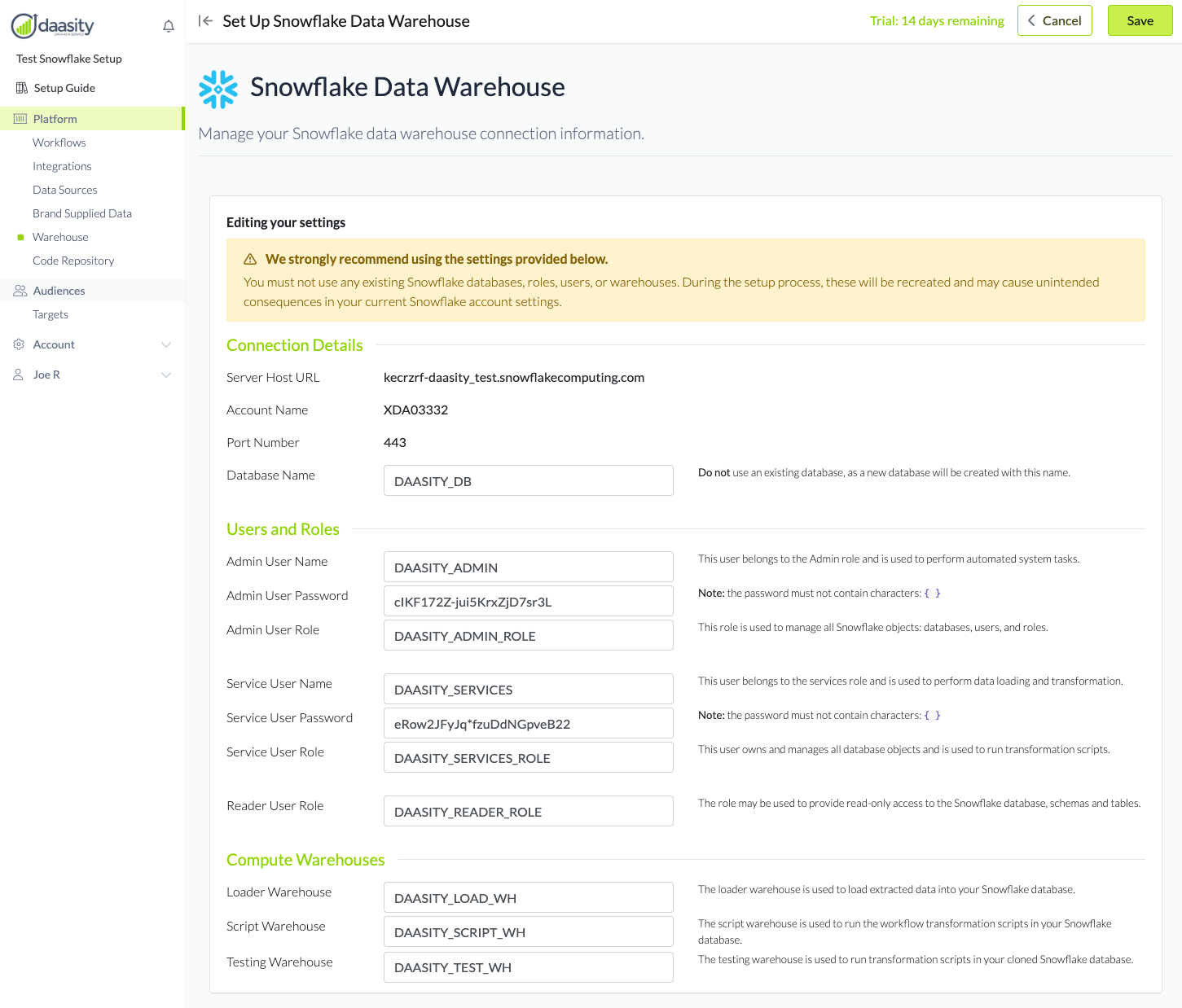Click the Setup Guide book icon

click(x=22, y=88)
